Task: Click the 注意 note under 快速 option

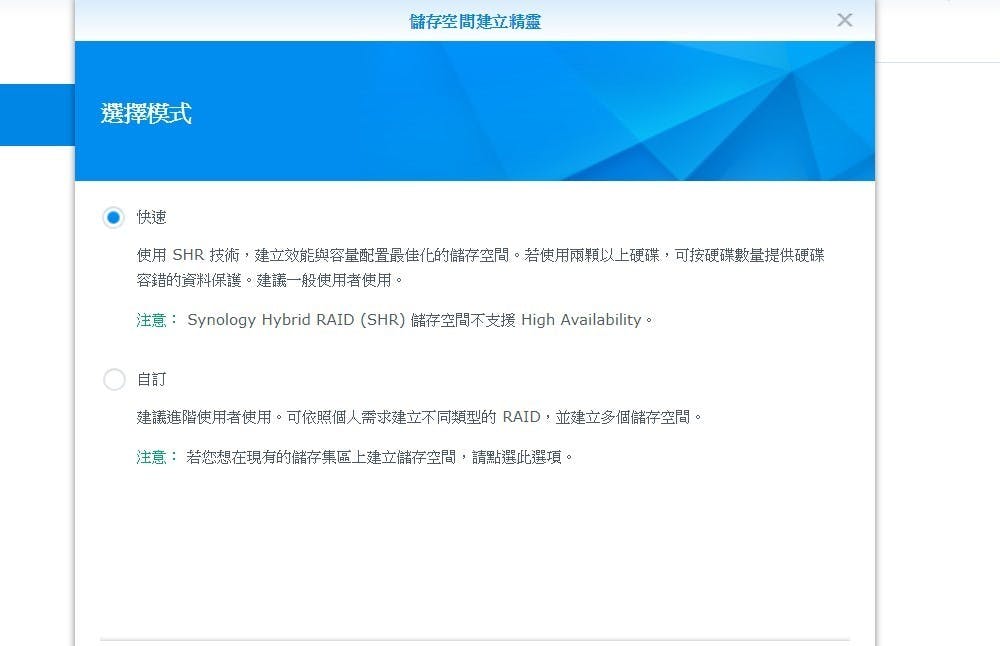Action: (x=151, y=320)
